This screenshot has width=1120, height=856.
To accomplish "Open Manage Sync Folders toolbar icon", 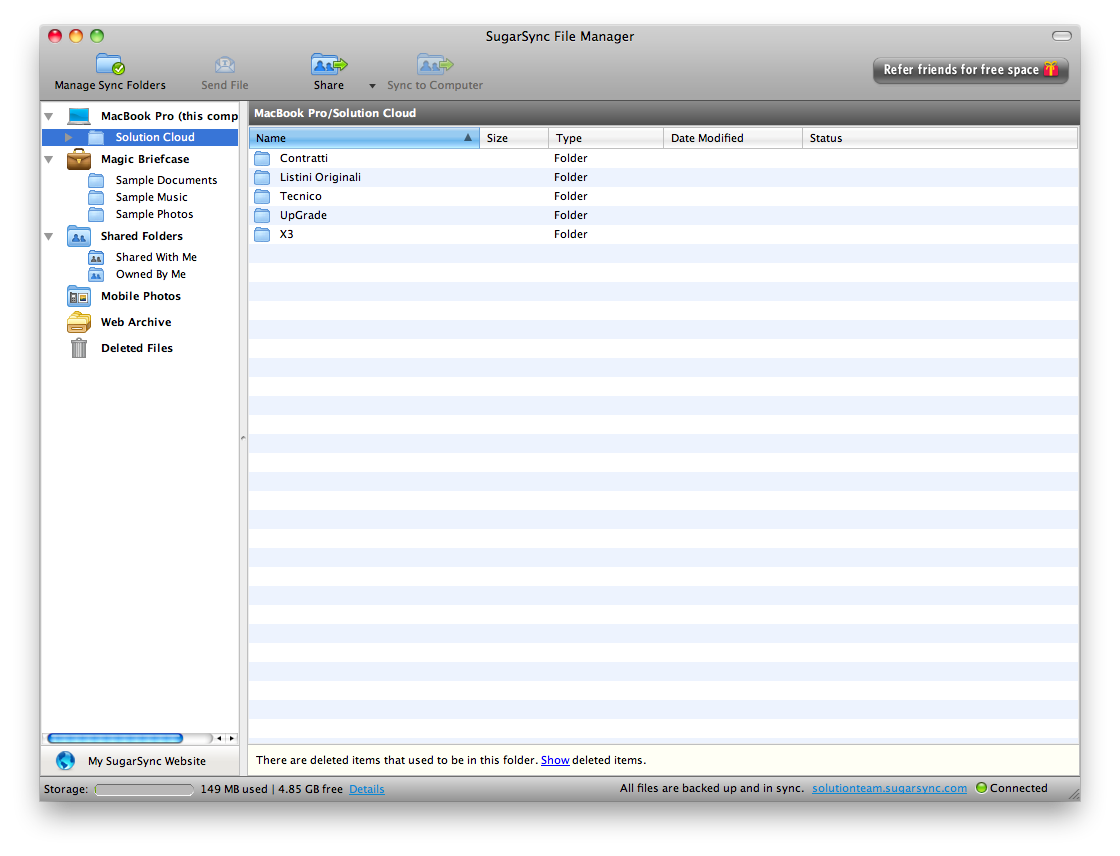I will (111, 64).
